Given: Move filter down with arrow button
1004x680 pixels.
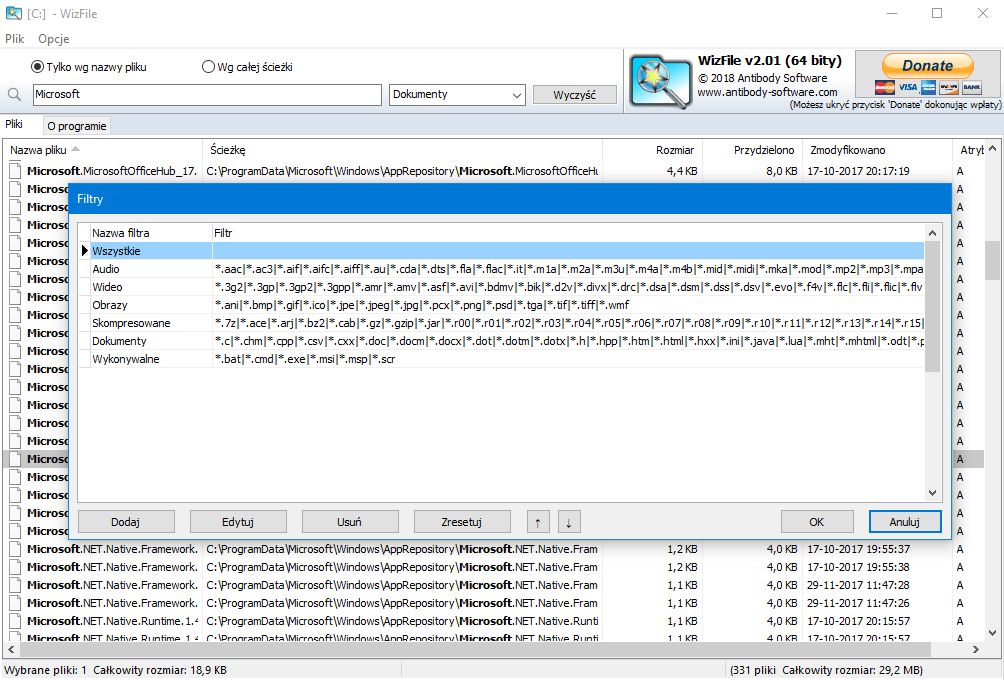Looking at the screenshot, I should point(569,522).
